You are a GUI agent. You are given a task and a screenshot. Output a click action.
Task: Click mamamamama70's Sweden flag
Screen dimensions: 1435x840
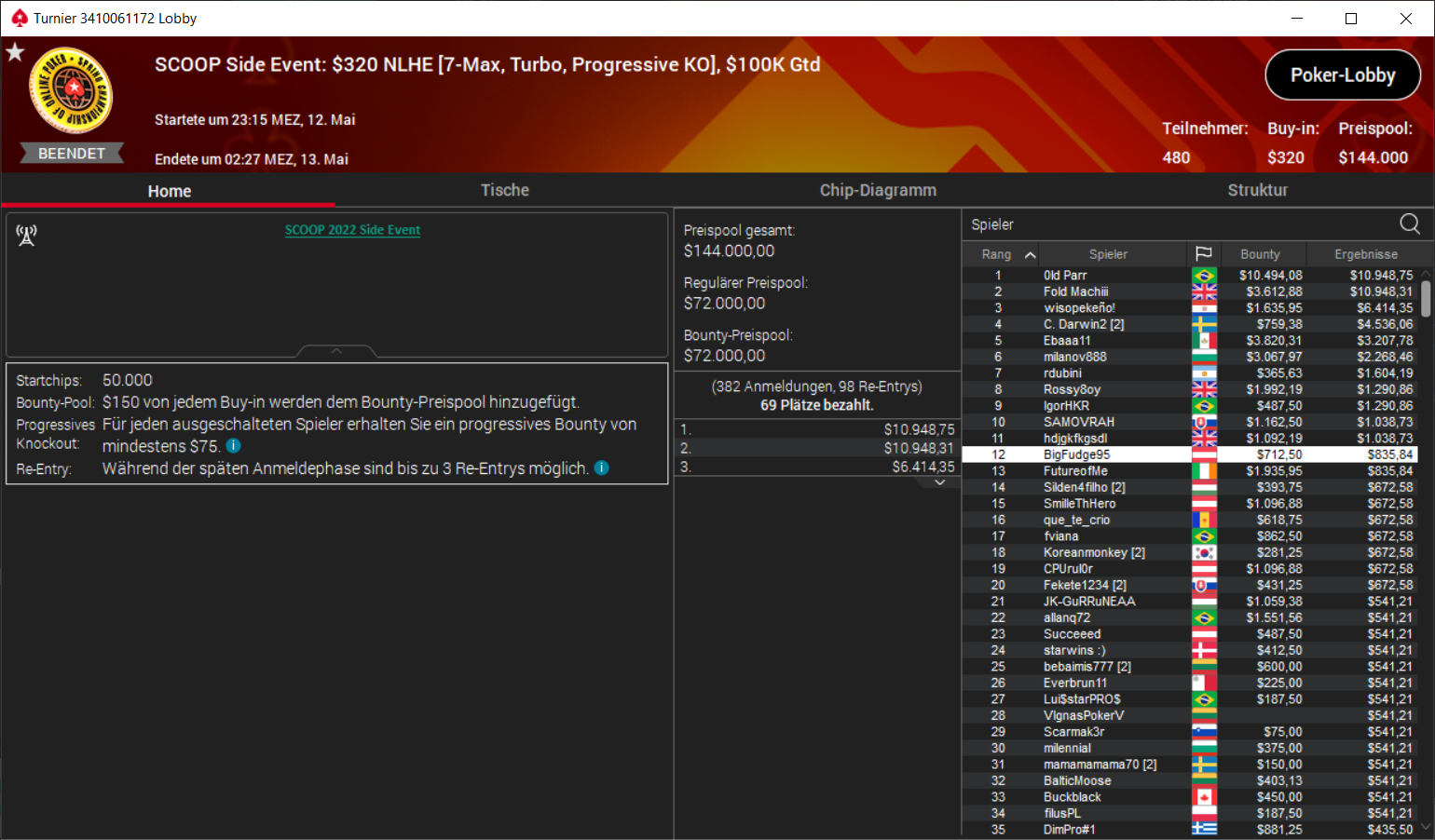pyautogui.click(x=1204, y=765)
